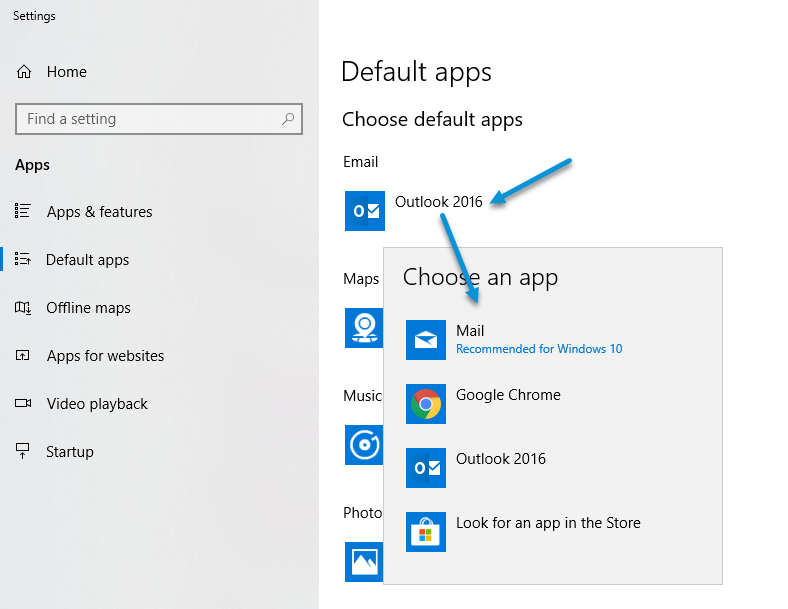The height and width of the screenshot is (609, 788).
Task: Click the Default apps sidebar icon
Action: pyautogui.click(x=23, y=259)
